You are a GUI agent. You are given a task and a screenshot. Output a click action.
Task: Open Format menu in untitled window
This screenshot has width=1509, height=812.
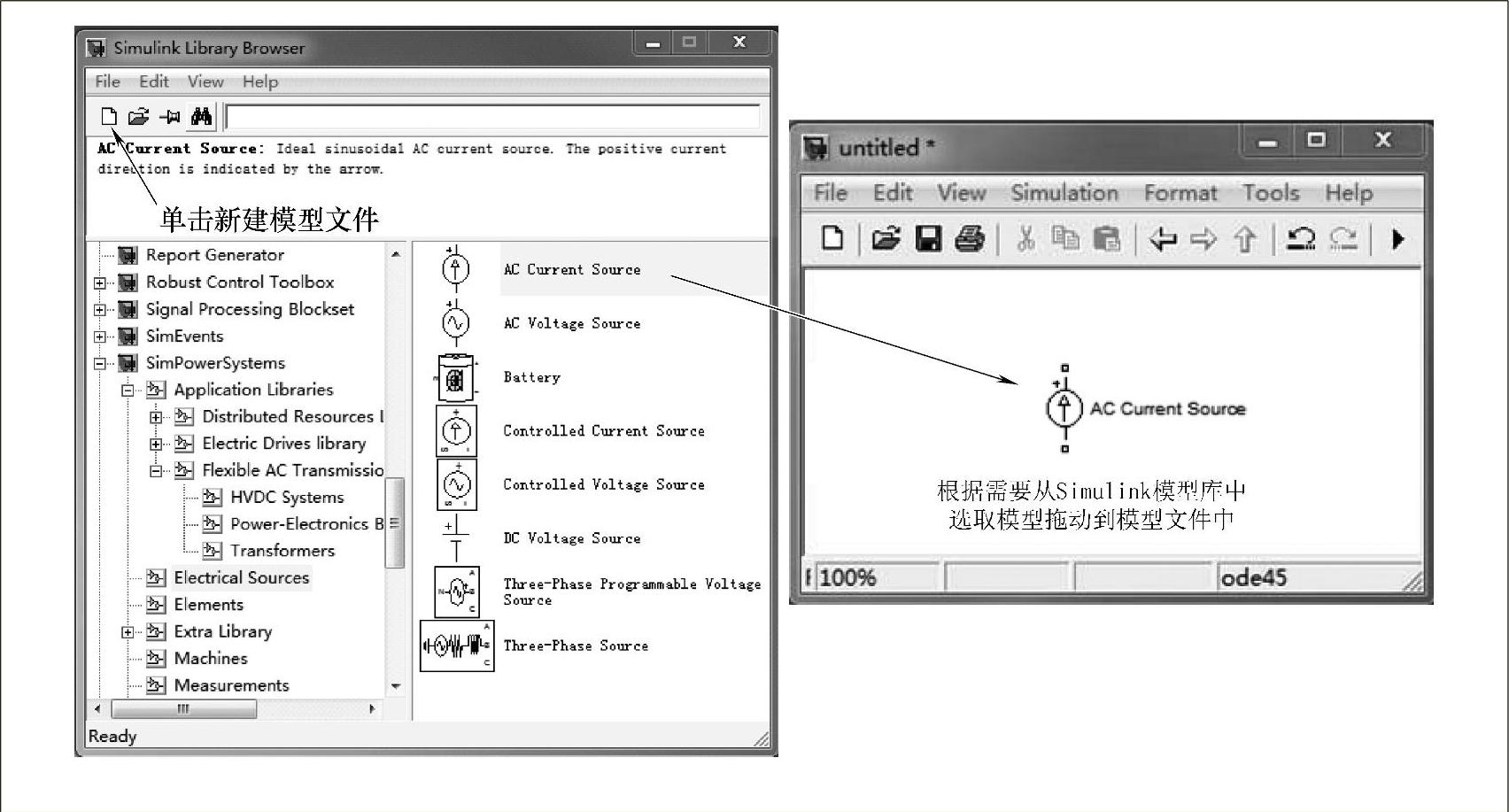(x=1180, y=193)
